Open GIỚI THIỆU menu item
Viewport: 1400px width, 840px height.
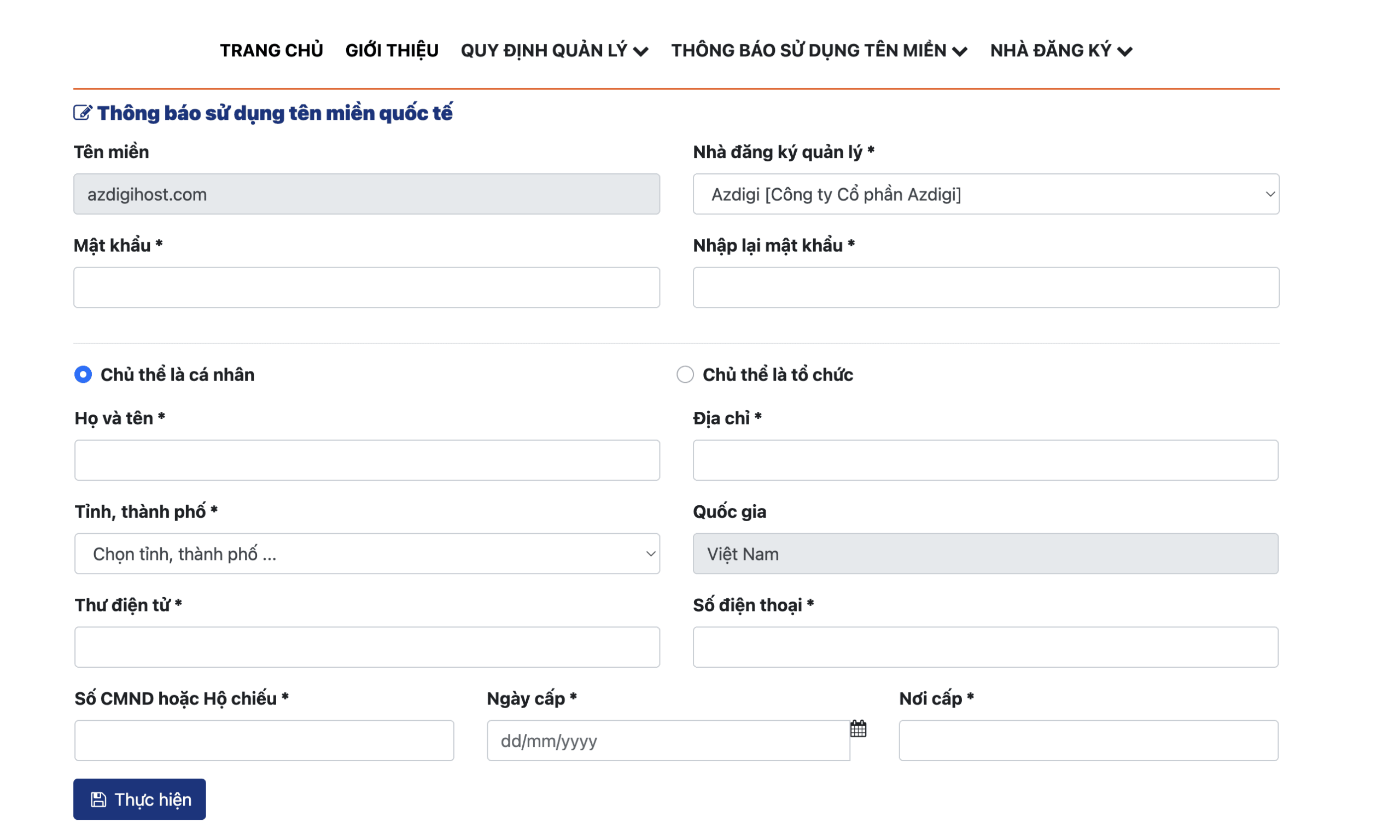(x=392, y=50)
